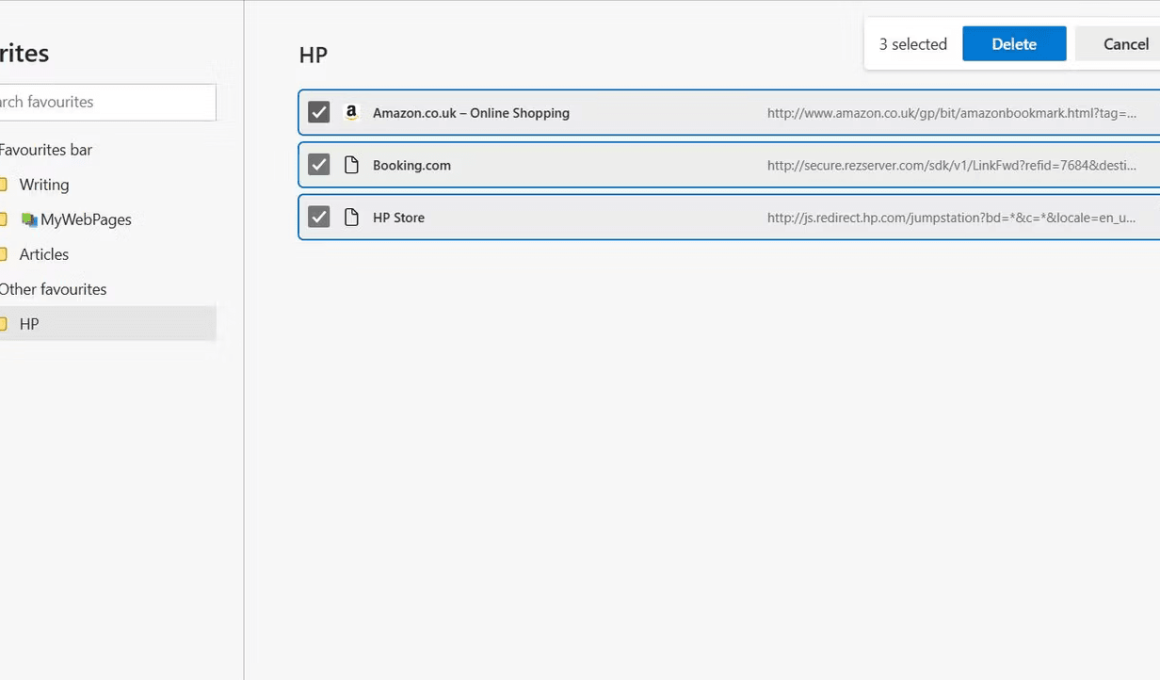Click the HP Store favourite title
This screenshot has width=1160, height=680.
tap(399, 218)
